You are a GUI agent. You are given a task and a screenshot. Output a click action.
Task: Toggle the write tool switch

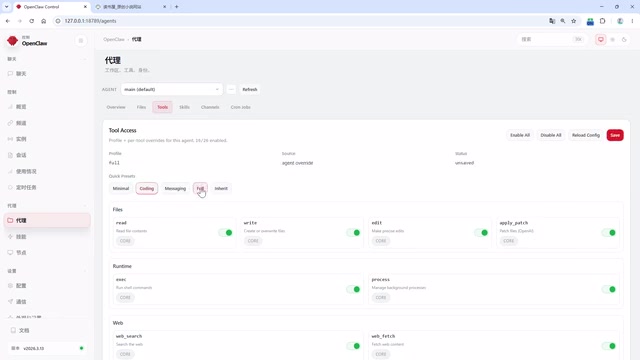point(353,233)
